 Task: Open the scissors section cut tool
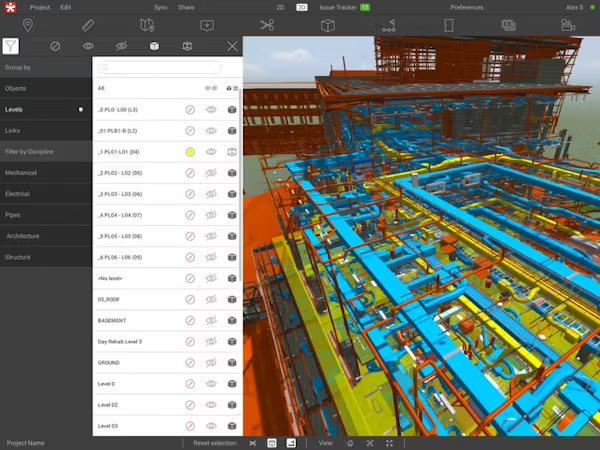267,25
